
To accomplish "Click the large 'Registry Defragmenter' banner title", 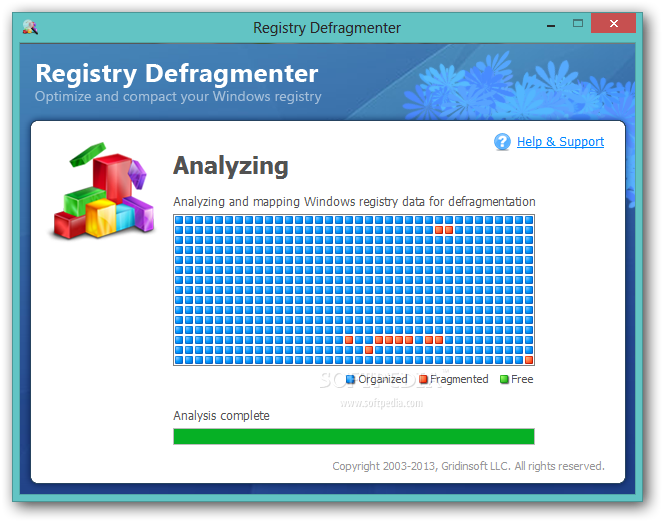I will pos(177,74).
